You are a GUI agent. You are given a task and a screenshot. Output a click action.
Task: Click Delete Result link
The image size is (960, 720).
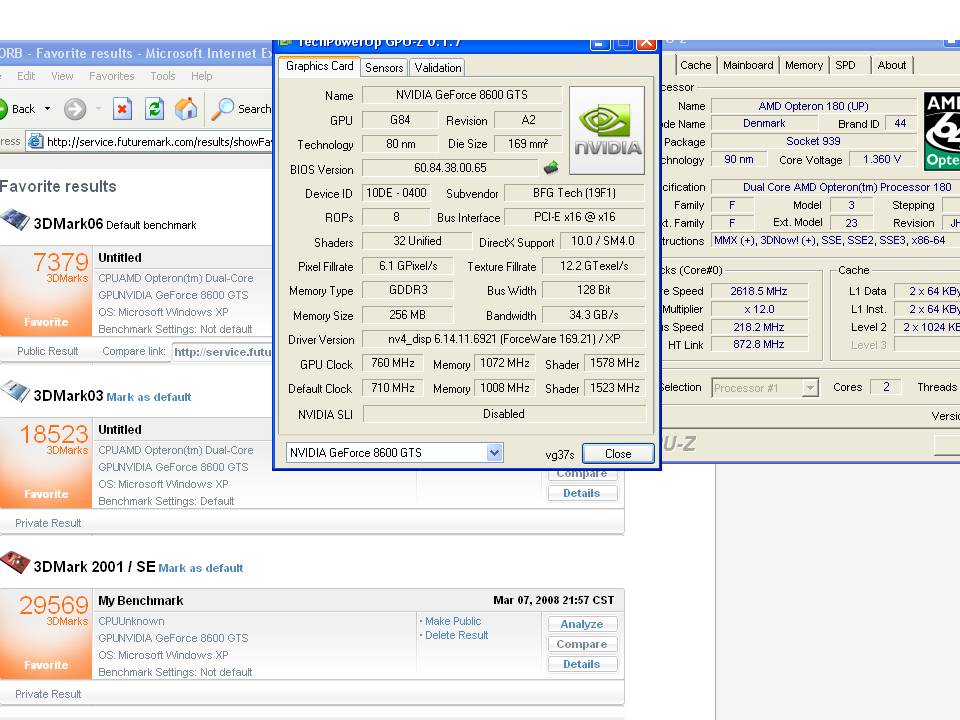point(457,636)
